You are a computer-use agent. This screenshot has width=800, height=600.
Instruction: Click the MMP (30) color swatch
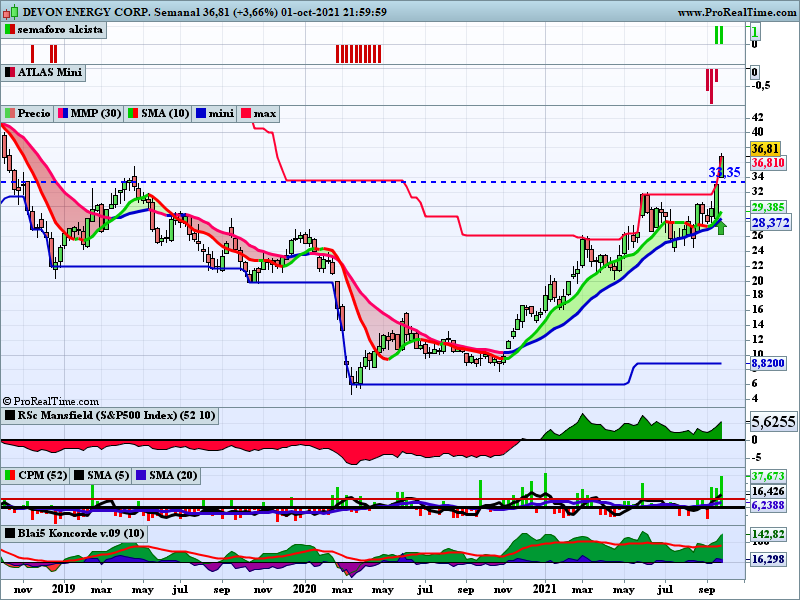[x=63, y=113]
